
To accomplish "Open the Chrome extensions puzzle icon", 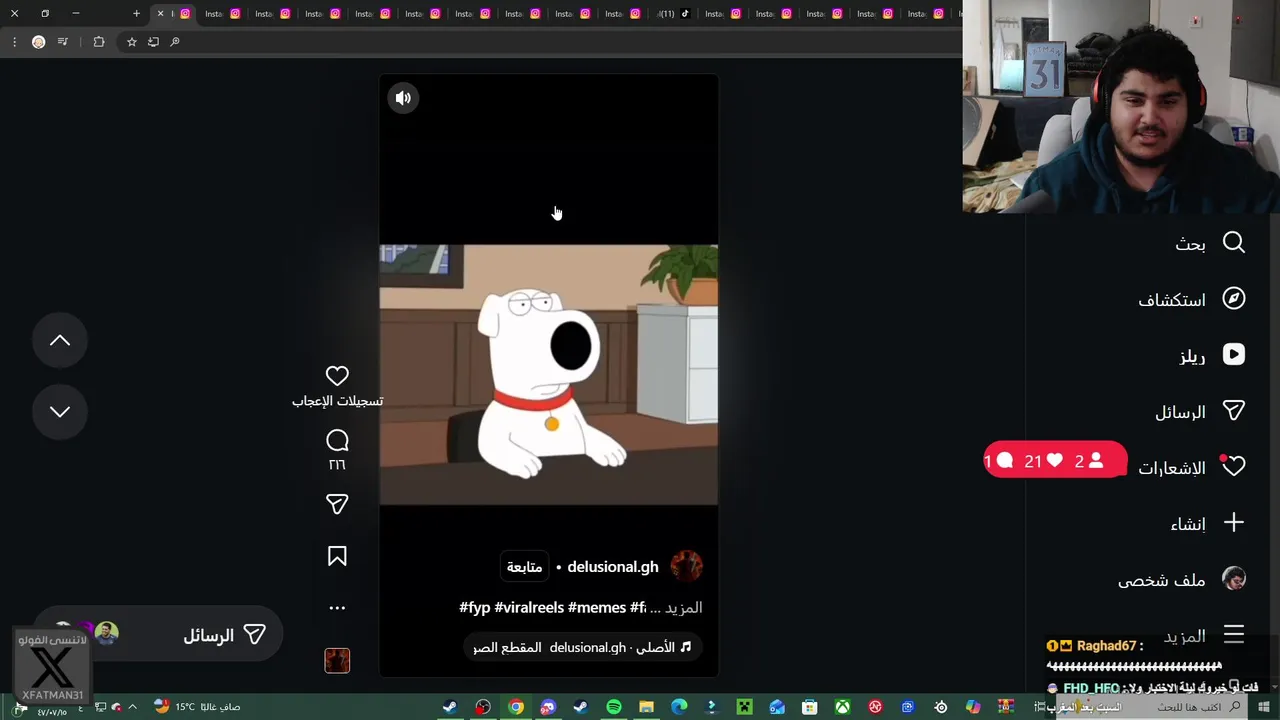I will click(x=98, y=42).
